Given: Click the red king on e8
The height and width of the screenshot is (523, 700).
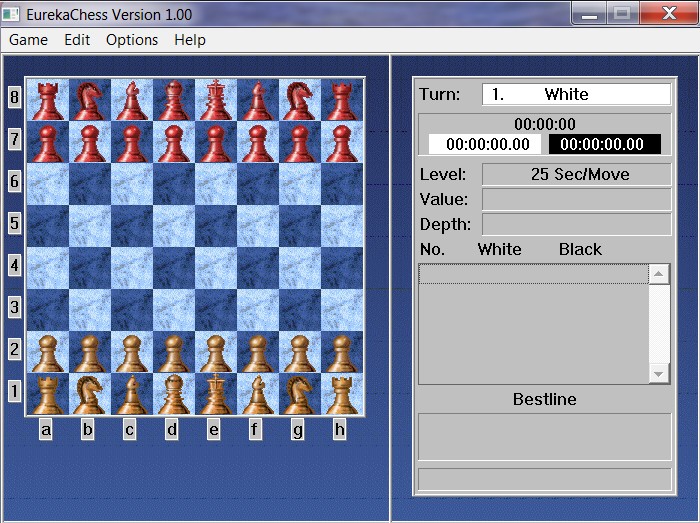Looking at the screenshot, I should (216, 100).
